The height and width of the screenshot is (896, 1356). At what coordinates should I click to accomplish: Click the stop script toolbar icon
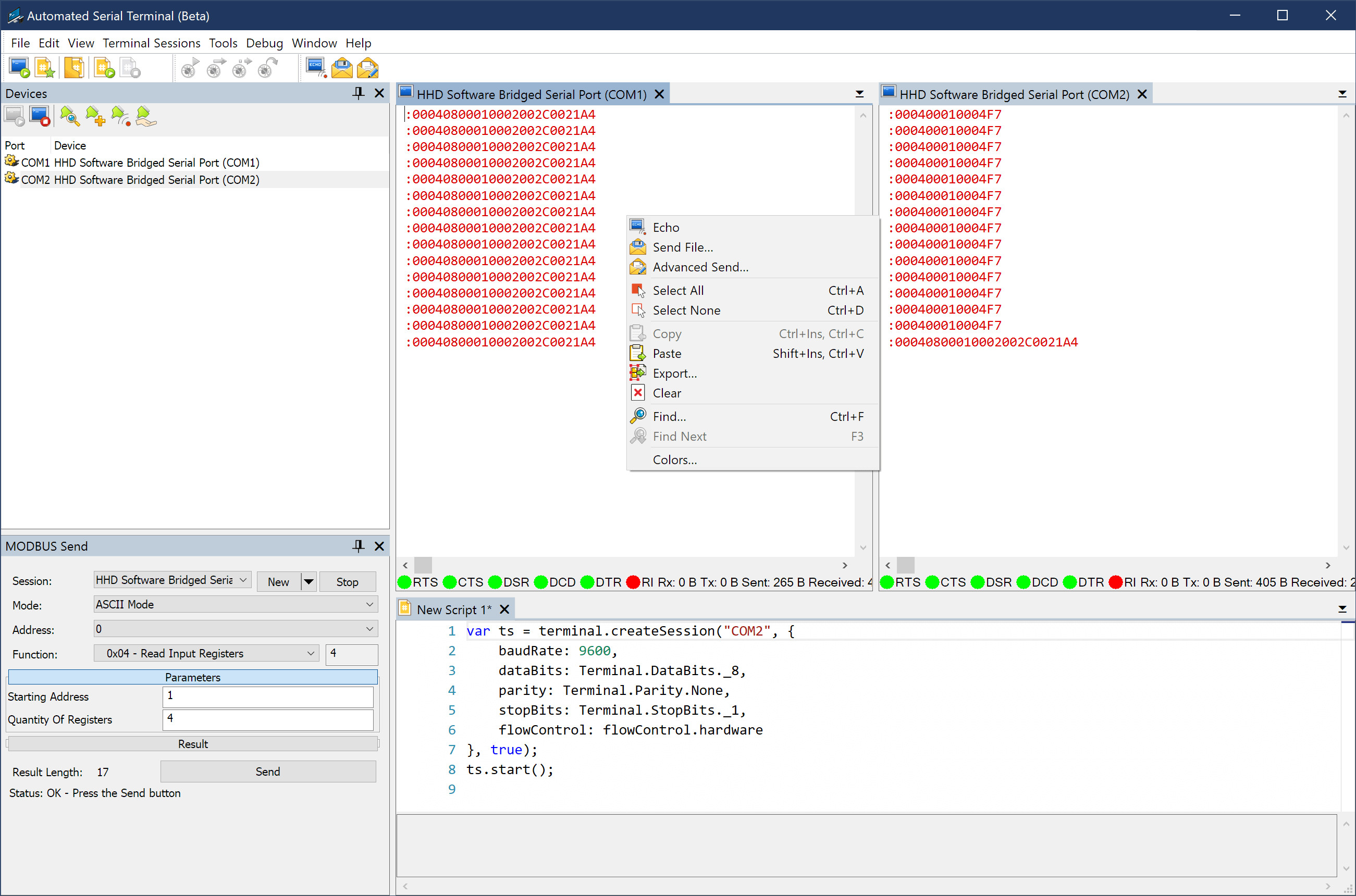130,68
